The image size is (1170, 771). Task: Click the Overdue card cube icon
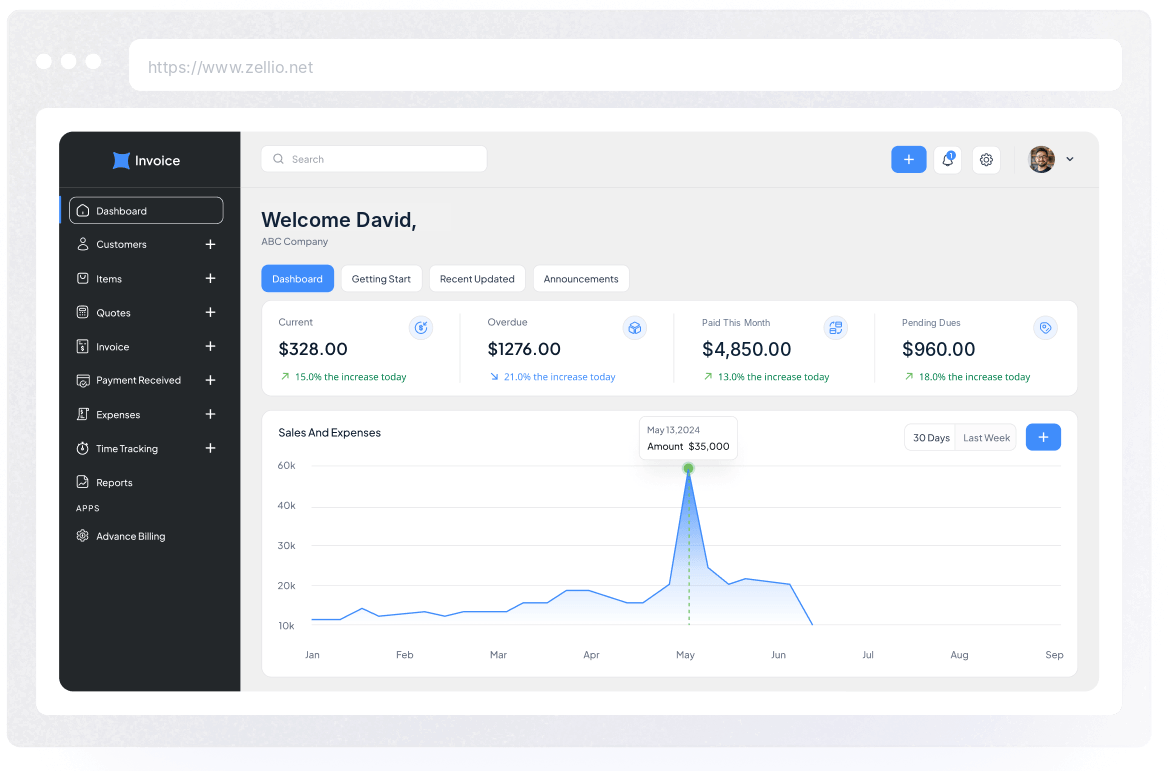(x=635, y=328)
